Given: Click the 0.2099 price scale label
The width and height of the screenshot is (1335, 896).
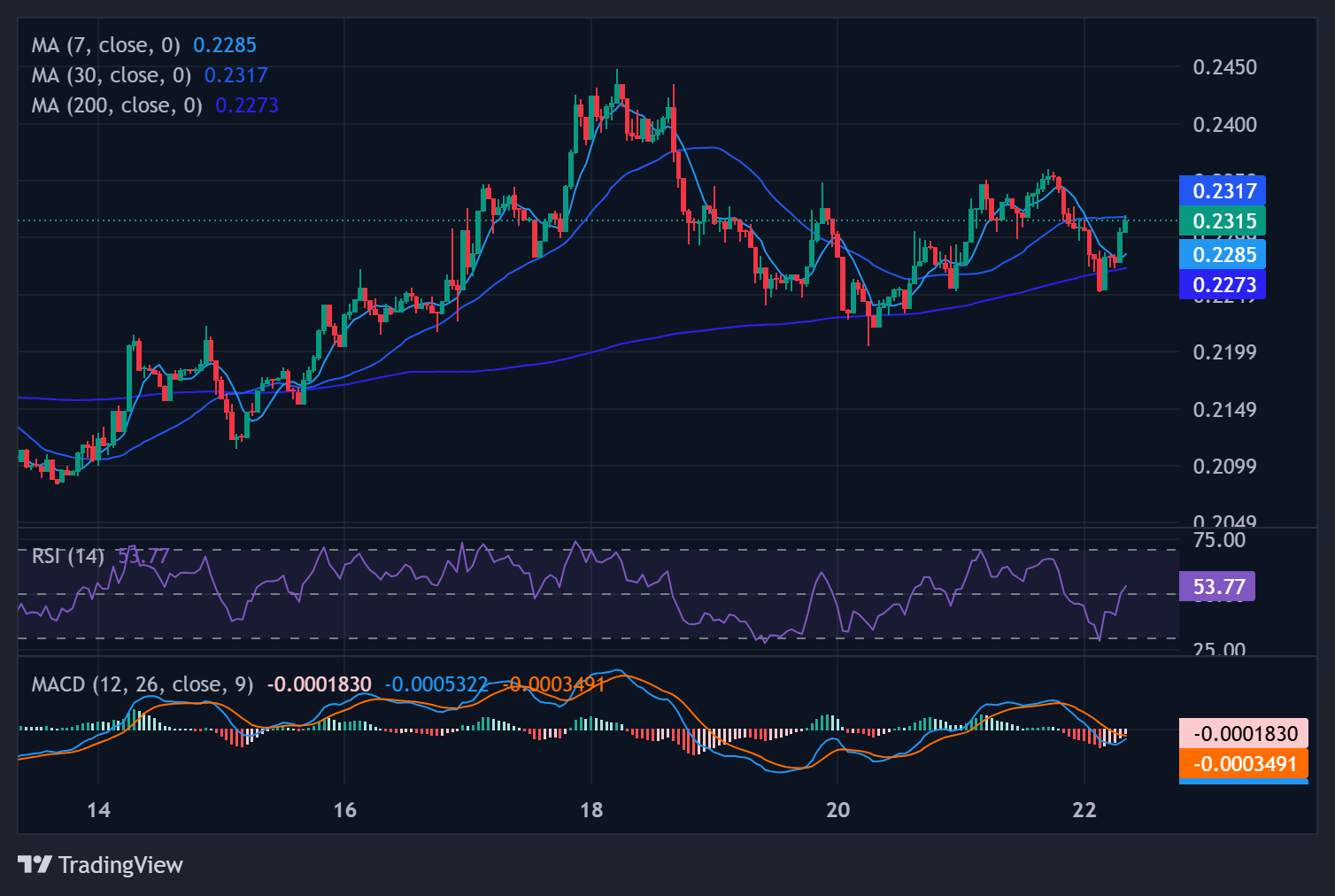Looking at the screenshot, I should 1224,467.
